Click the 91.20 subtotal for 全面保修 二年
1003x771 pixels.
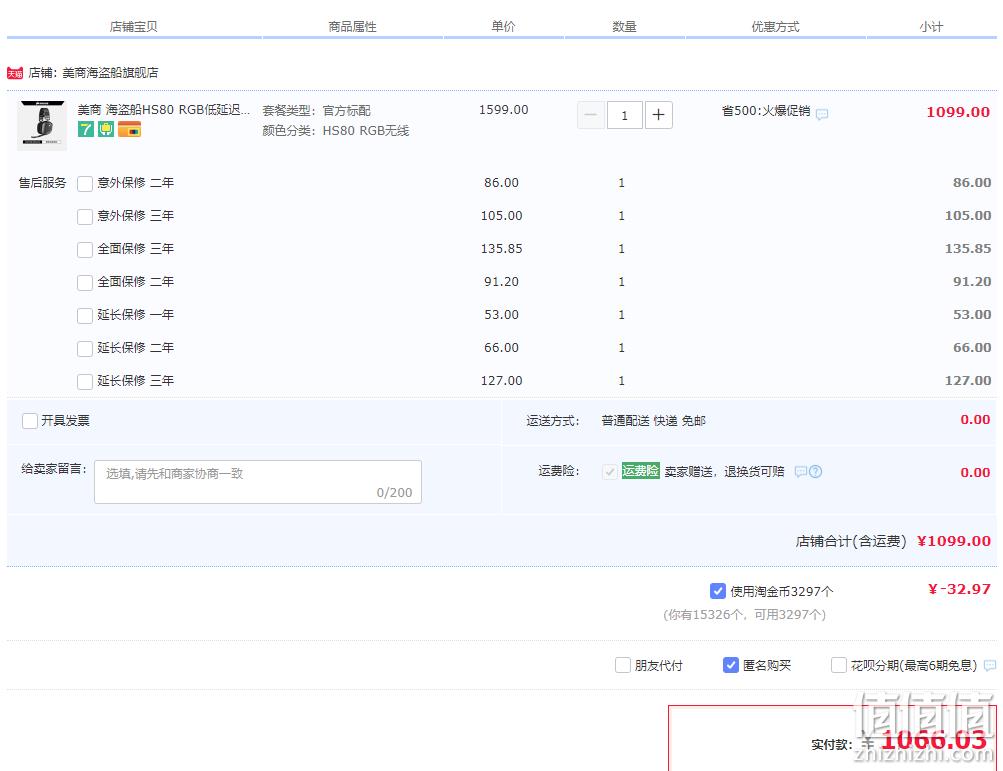(972, 282)
